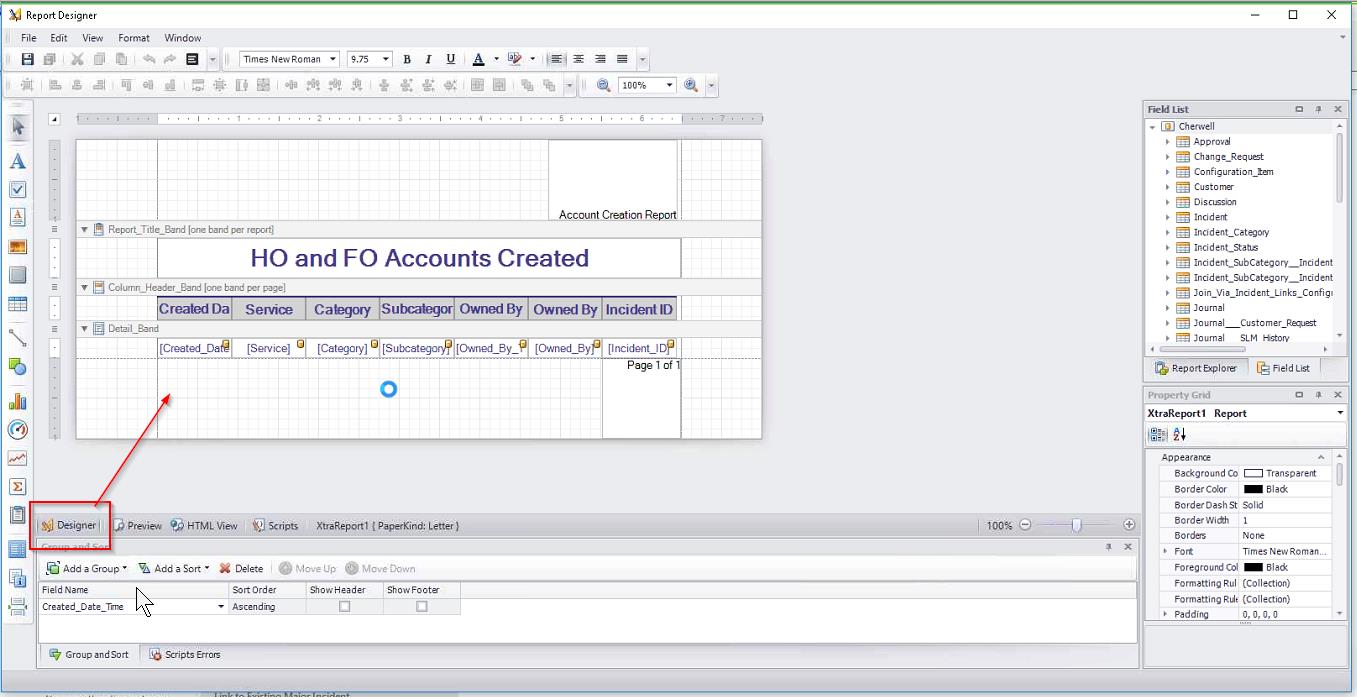Open the Times New Roman font dropdown
Image resolution: width=1357 pixels, height=697 pixels.
pos(333,59)
